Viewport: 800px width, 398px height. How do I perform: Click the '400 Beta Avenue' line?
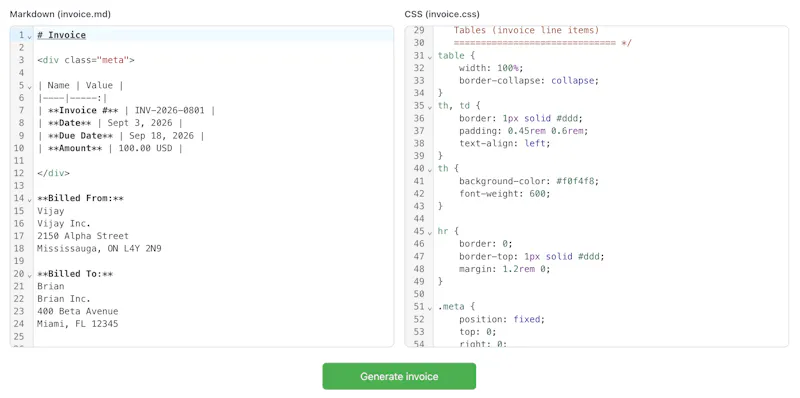click(78, 311)
